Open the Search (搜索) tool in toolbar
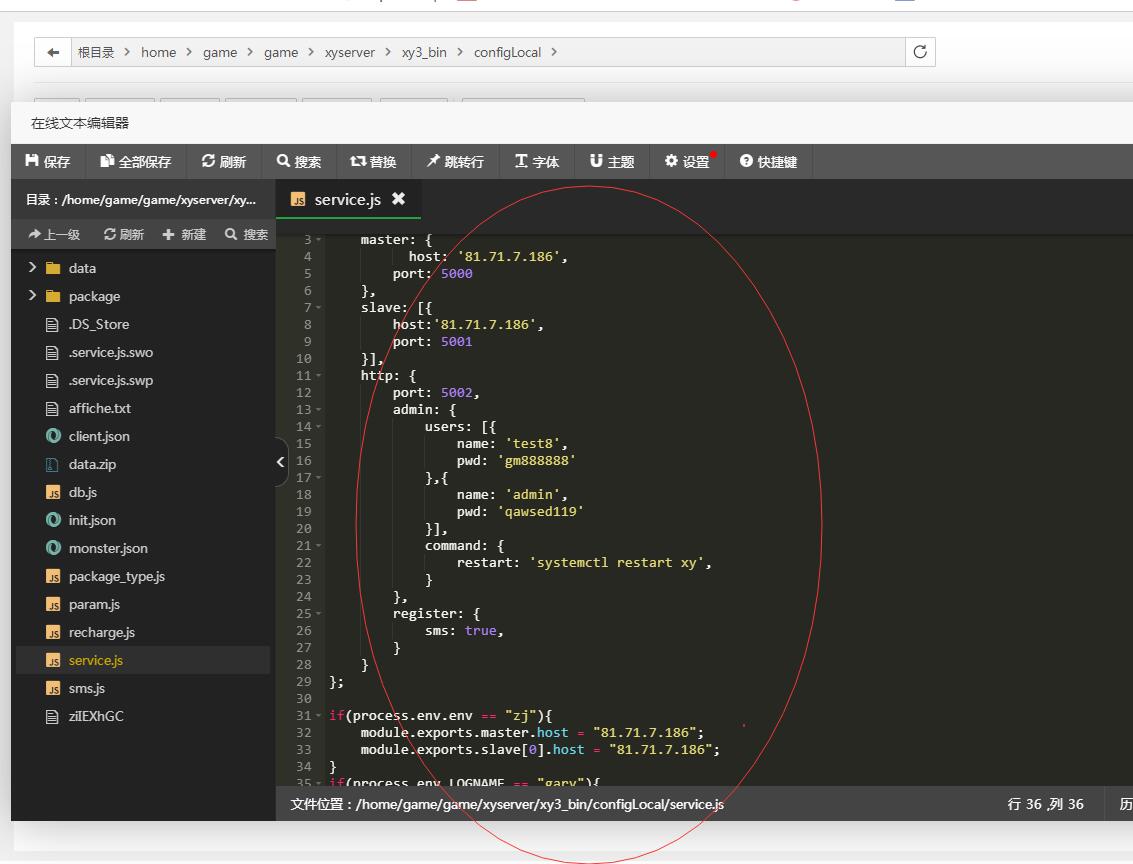 pyautogui.click(x=299, y=162)
